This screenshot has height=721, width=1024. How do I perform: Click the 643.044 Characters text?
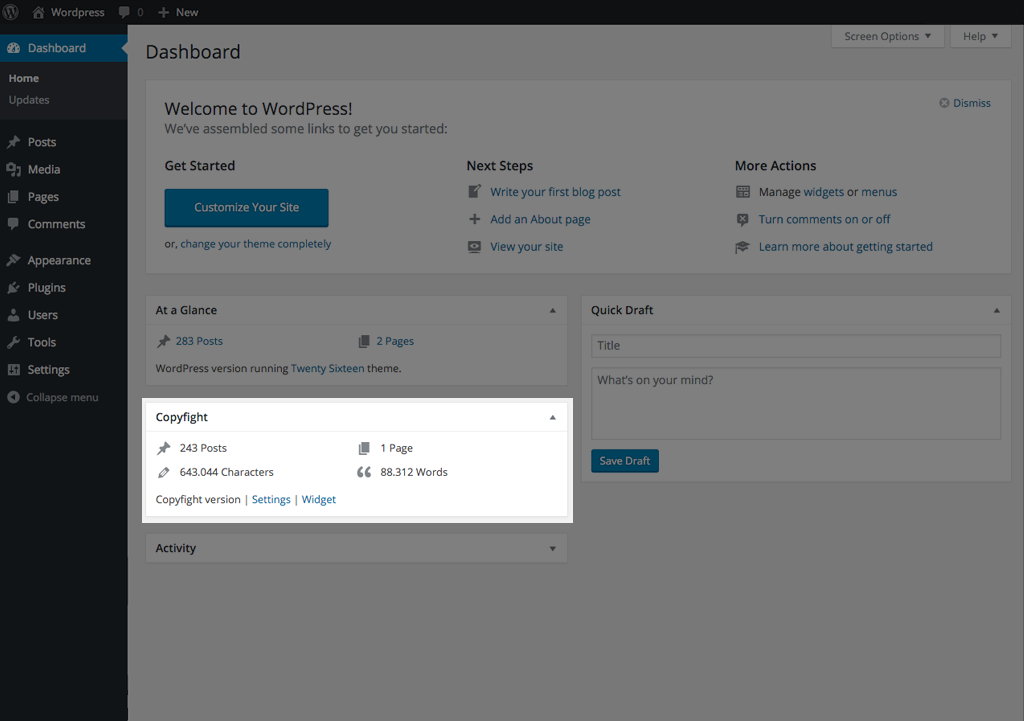(227, 472)
